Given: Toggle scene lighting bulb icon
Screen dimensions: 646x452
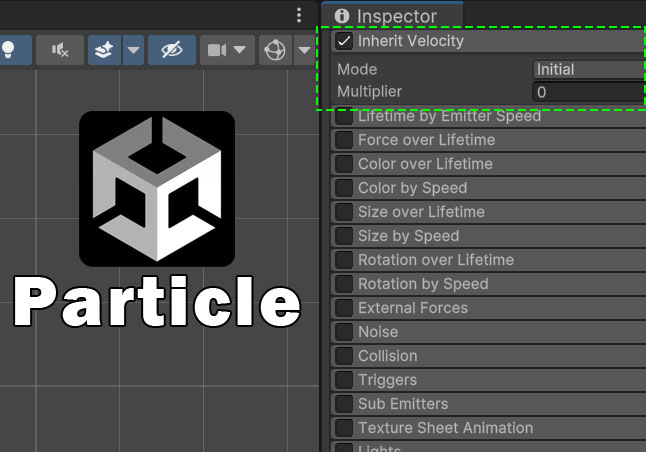Looking at the screenshot, I should (8, 50).
